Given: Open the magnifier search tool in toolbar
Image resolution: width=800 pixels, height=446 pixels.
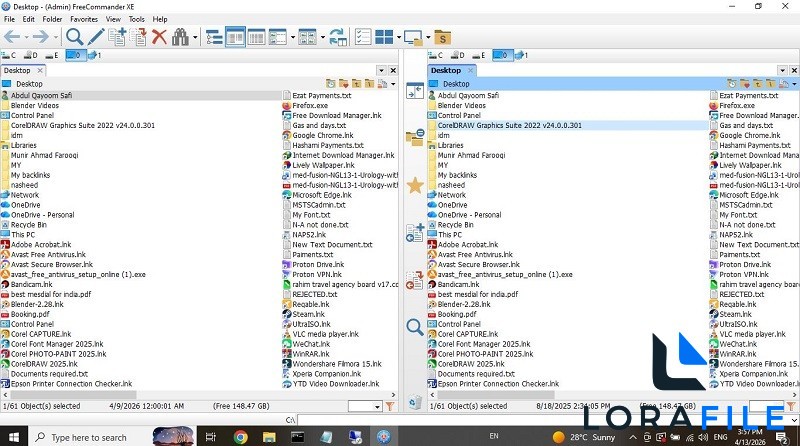Looking at the screenshot, I should click(x=74, y=37).
